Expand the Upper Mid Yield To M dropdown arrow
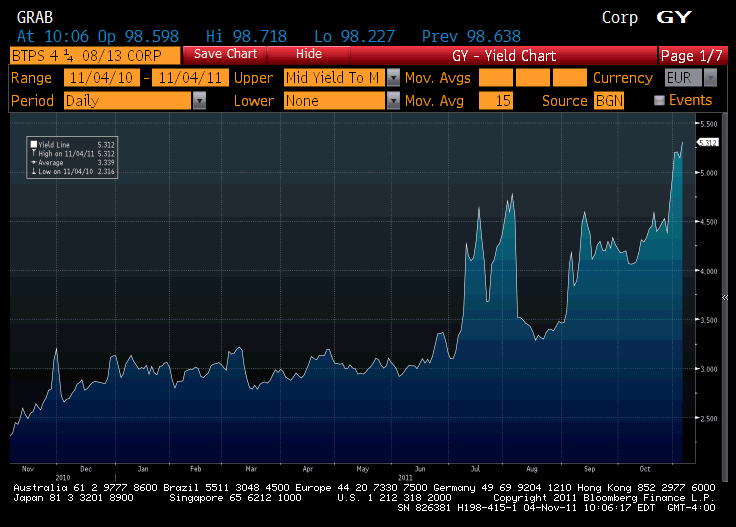Image resolution: width=736 pixels, height=527 pixels. click(393, 77)
